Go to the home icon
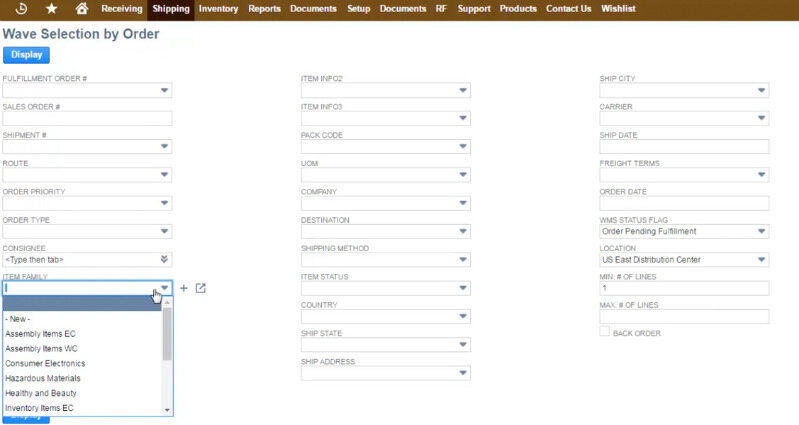Viewport: 799px width, 425px height. 82,9
